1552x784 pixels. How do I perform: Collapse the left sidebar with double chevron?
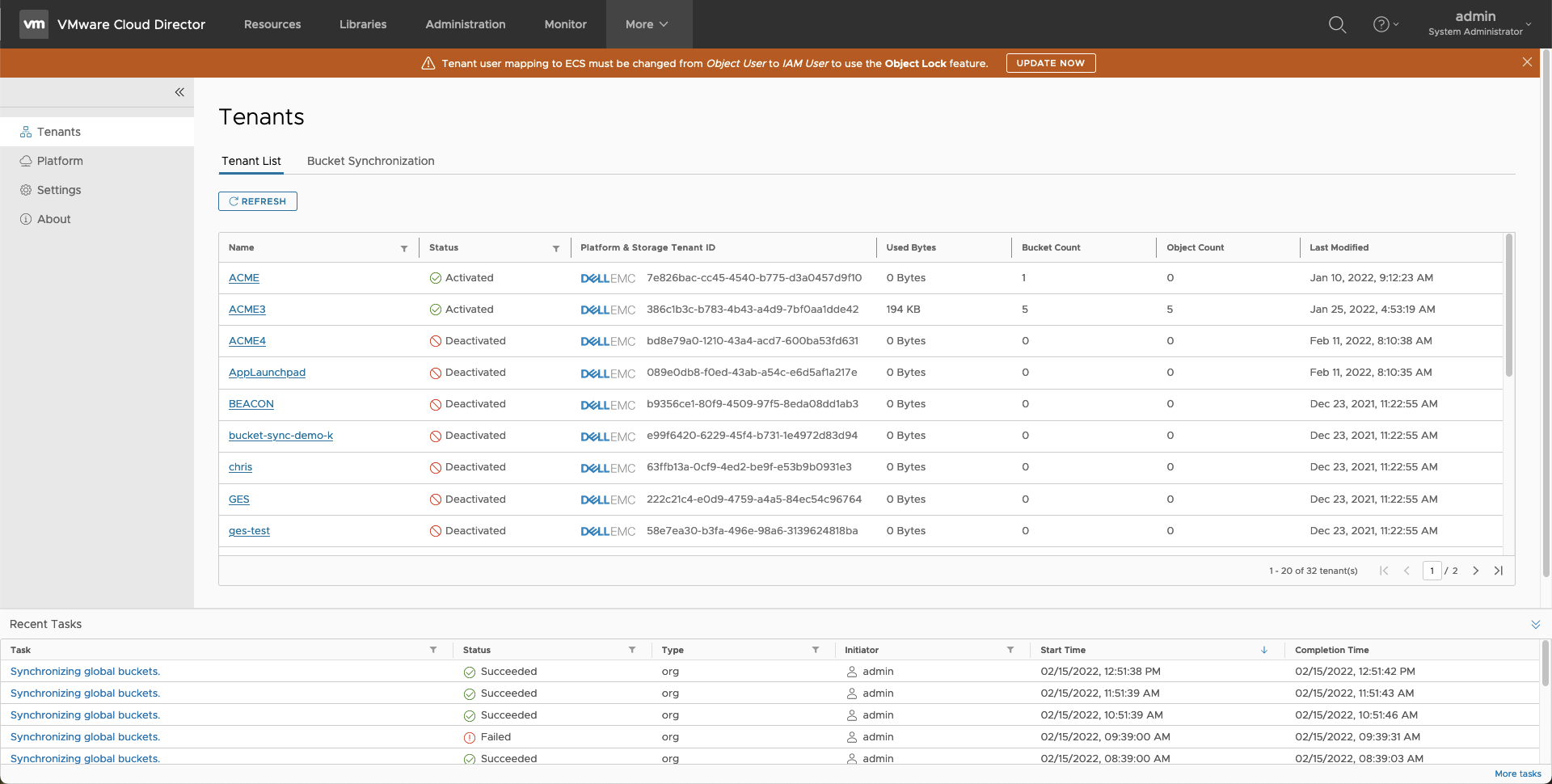(179, 92)
